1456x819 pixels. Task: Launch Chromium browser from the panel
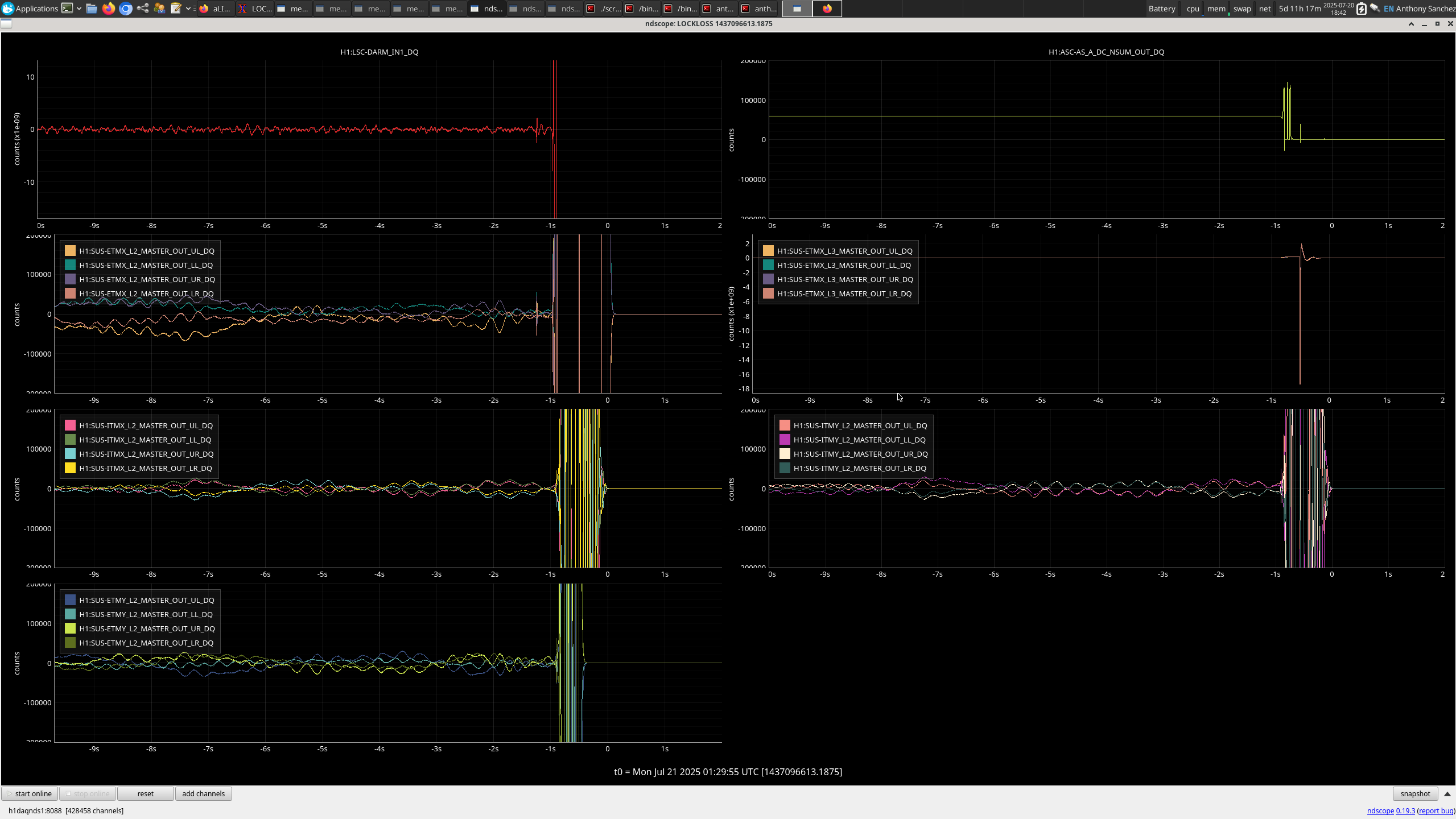tap(126, 9)
